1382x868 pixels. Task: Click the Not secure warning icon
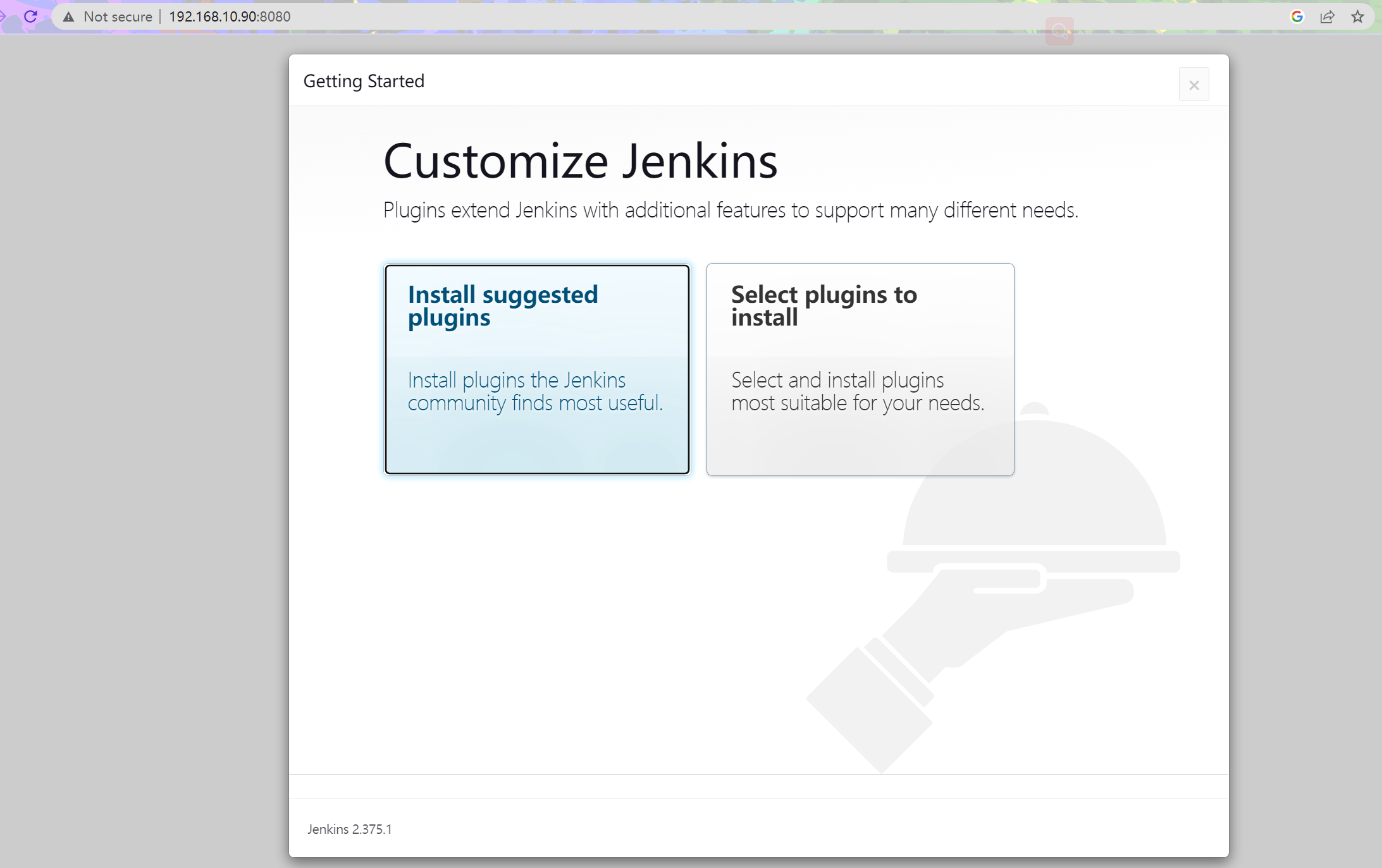click(x=68, y=16)
